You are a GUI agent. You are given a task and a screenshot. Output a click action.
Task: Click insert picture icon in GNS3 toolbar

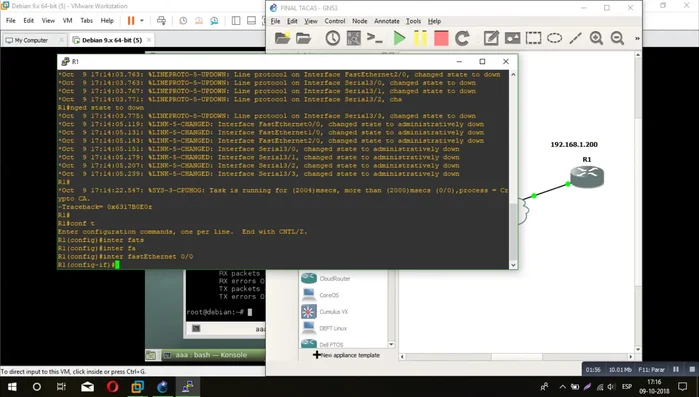(x=512, y=38)
